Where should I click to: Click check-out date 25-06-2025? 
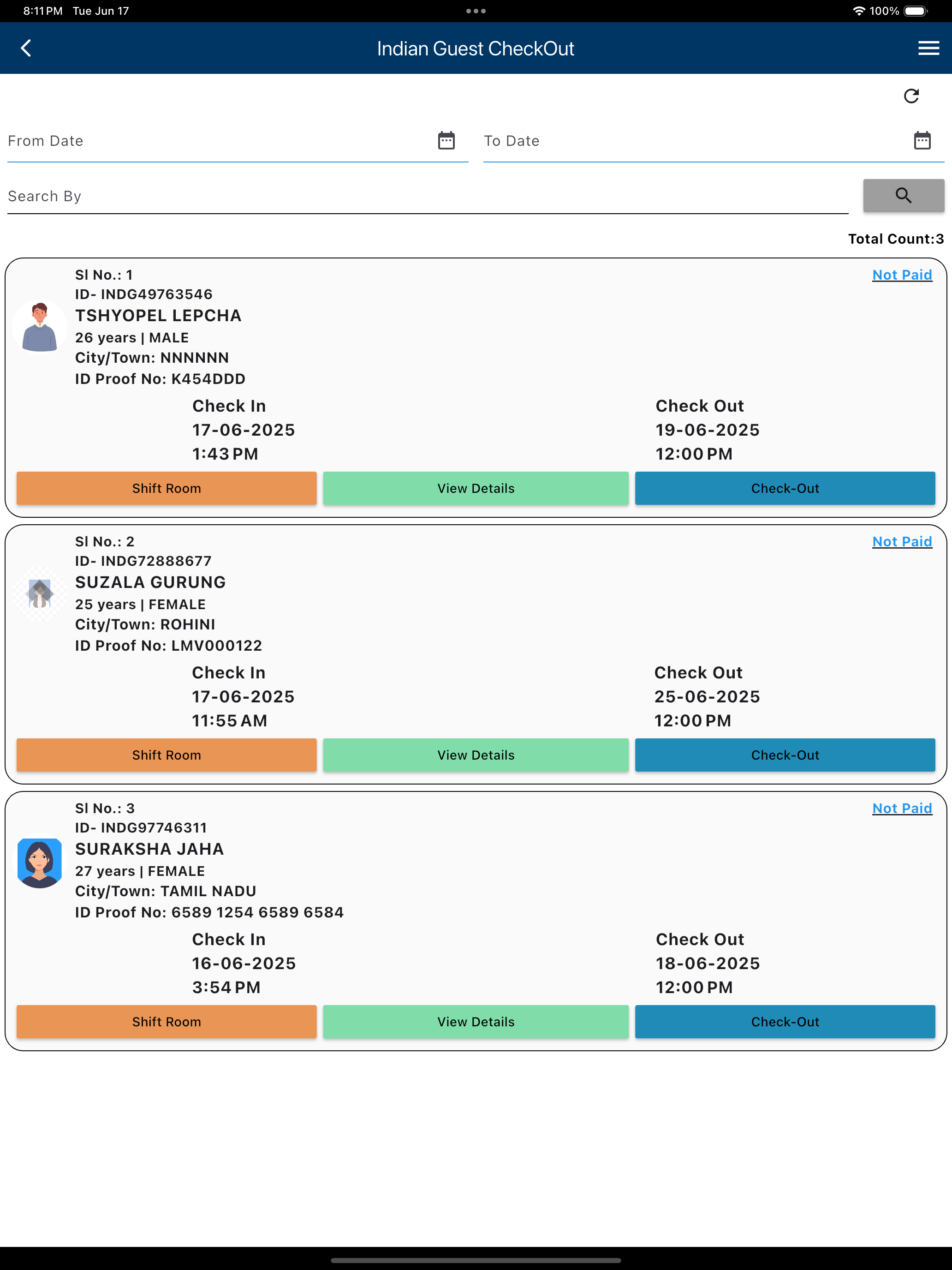707,697
